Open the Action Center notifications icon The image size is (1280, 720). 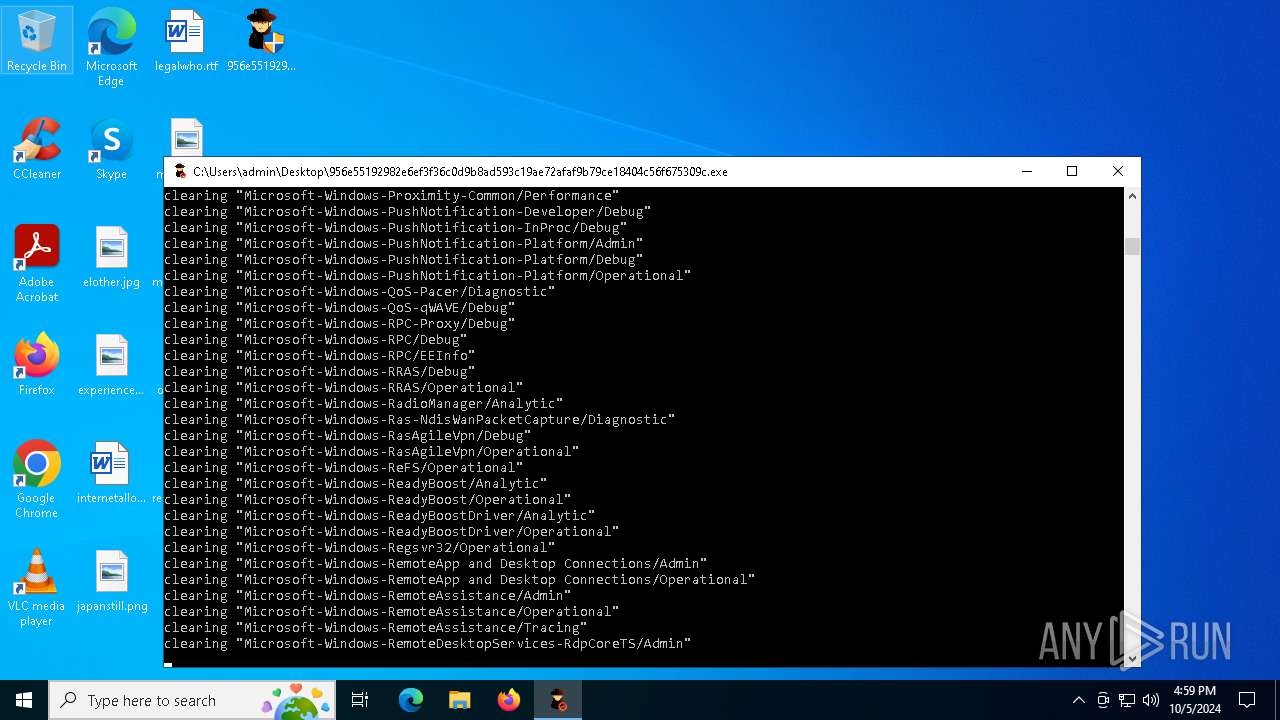pyautogui.click(x=1247, y=700)
